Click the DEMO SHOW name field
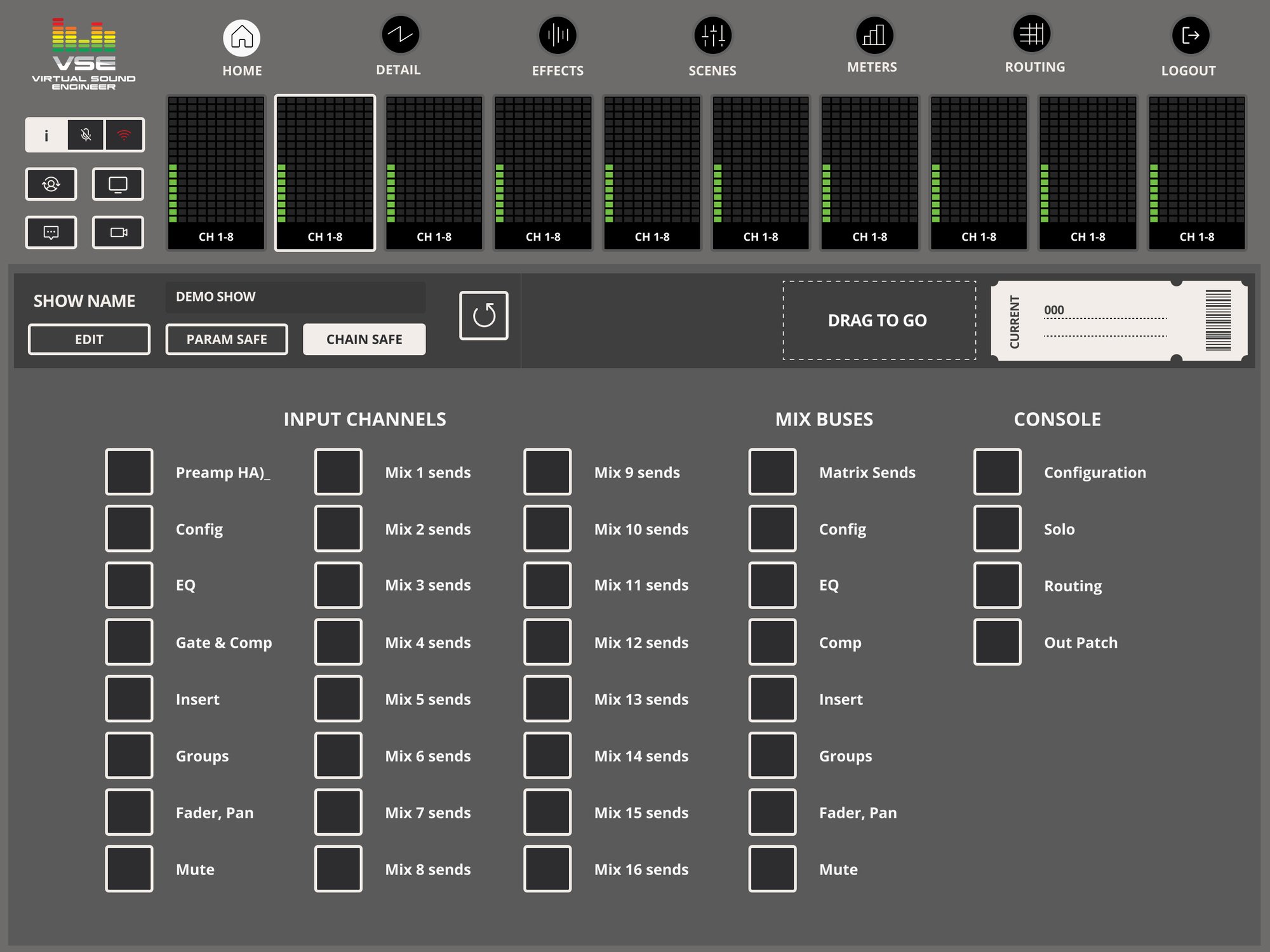Screen dimensions: 1270x952 point(295,297)
